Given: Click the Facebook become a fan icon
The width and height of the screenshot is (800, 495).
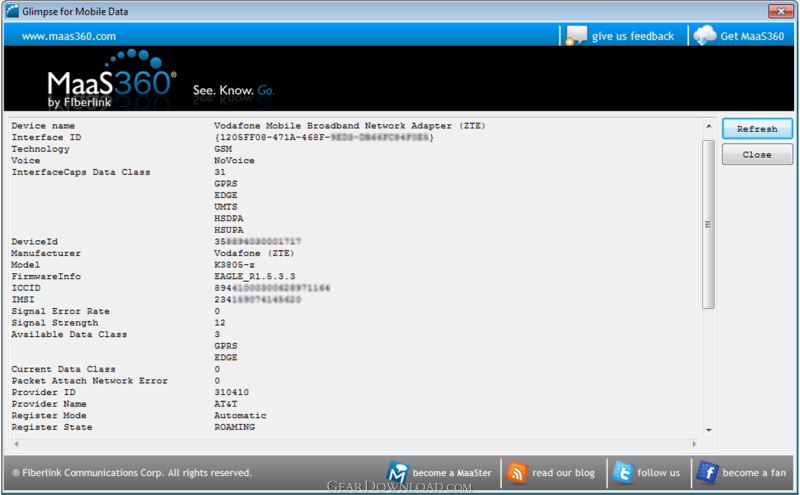Looking at the screenshot, I should 707,473.
